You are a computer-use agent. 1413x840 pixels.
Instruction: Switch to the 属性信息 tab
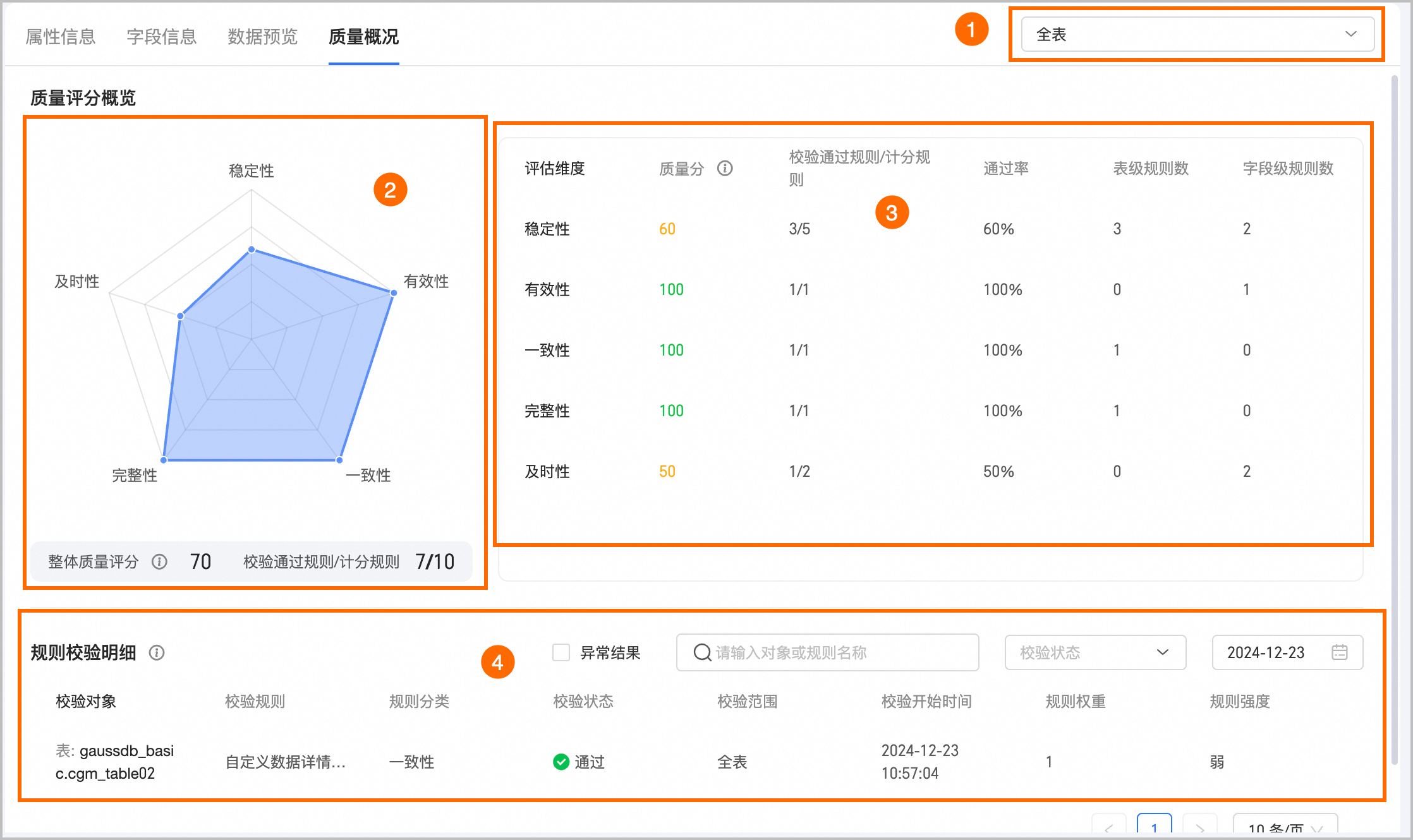61,37
